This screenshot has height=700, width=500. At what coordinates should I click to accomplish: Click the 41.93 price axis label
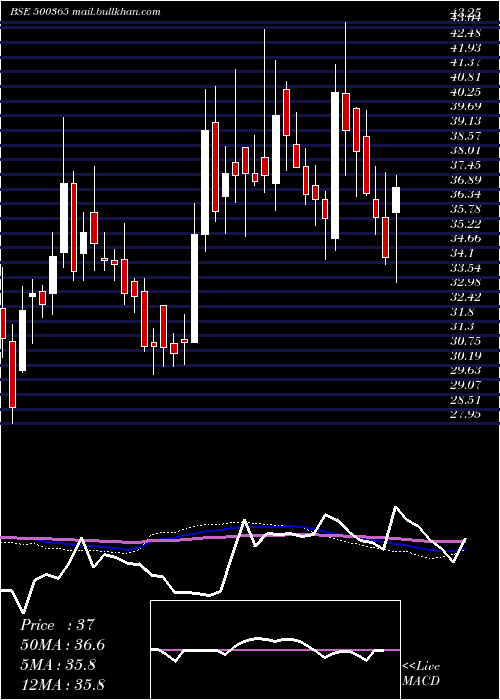[466, 48]
